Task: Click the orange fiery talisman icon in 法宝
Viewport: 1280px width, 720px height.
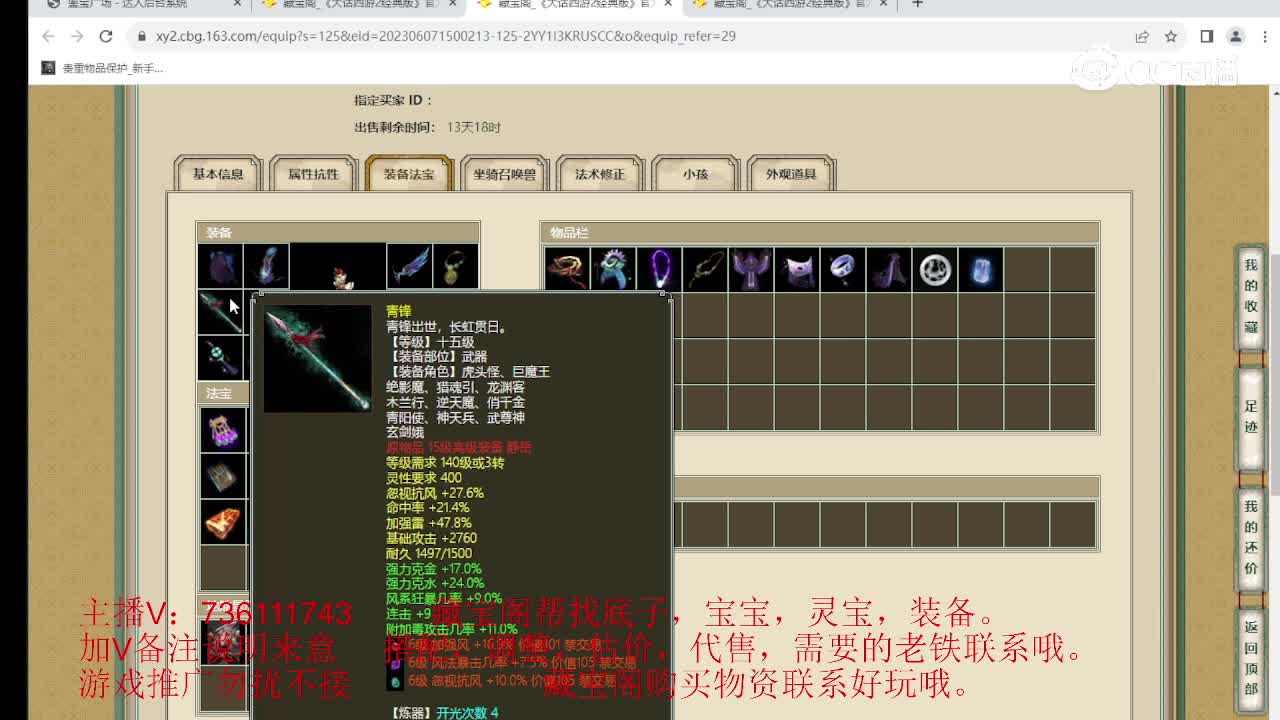Action: [223, 522]
